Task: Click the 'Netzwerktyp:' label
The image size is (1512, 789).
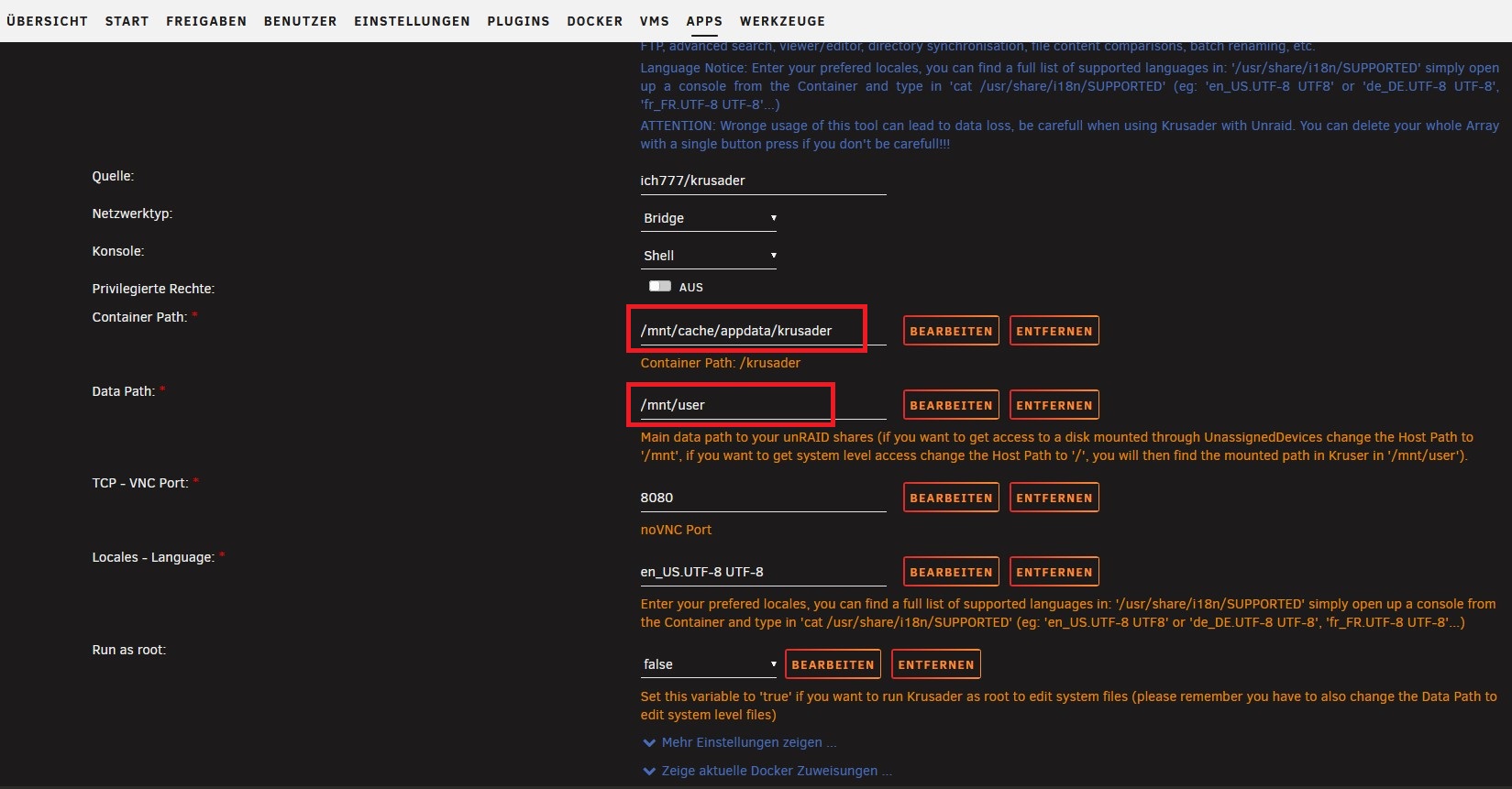Action: coord(132,214)
